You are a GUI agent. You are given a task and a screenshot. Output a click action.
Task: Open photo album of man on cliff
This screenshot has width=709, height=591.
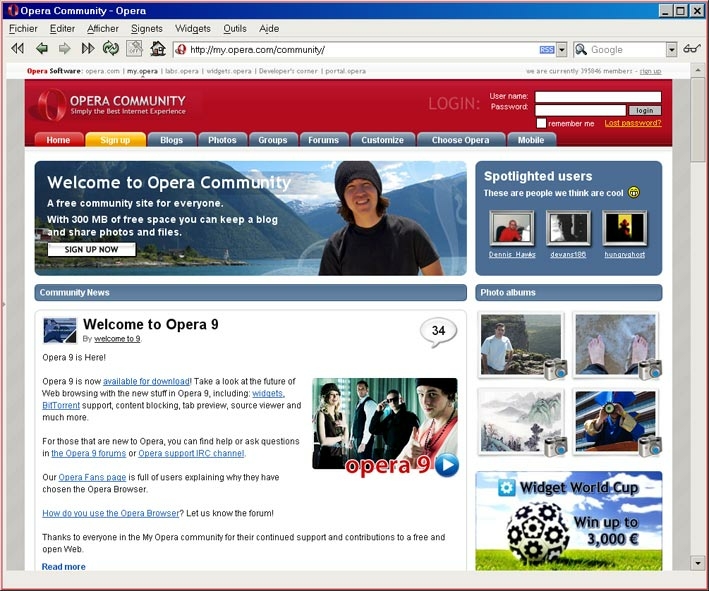click(x=521, y=345)
